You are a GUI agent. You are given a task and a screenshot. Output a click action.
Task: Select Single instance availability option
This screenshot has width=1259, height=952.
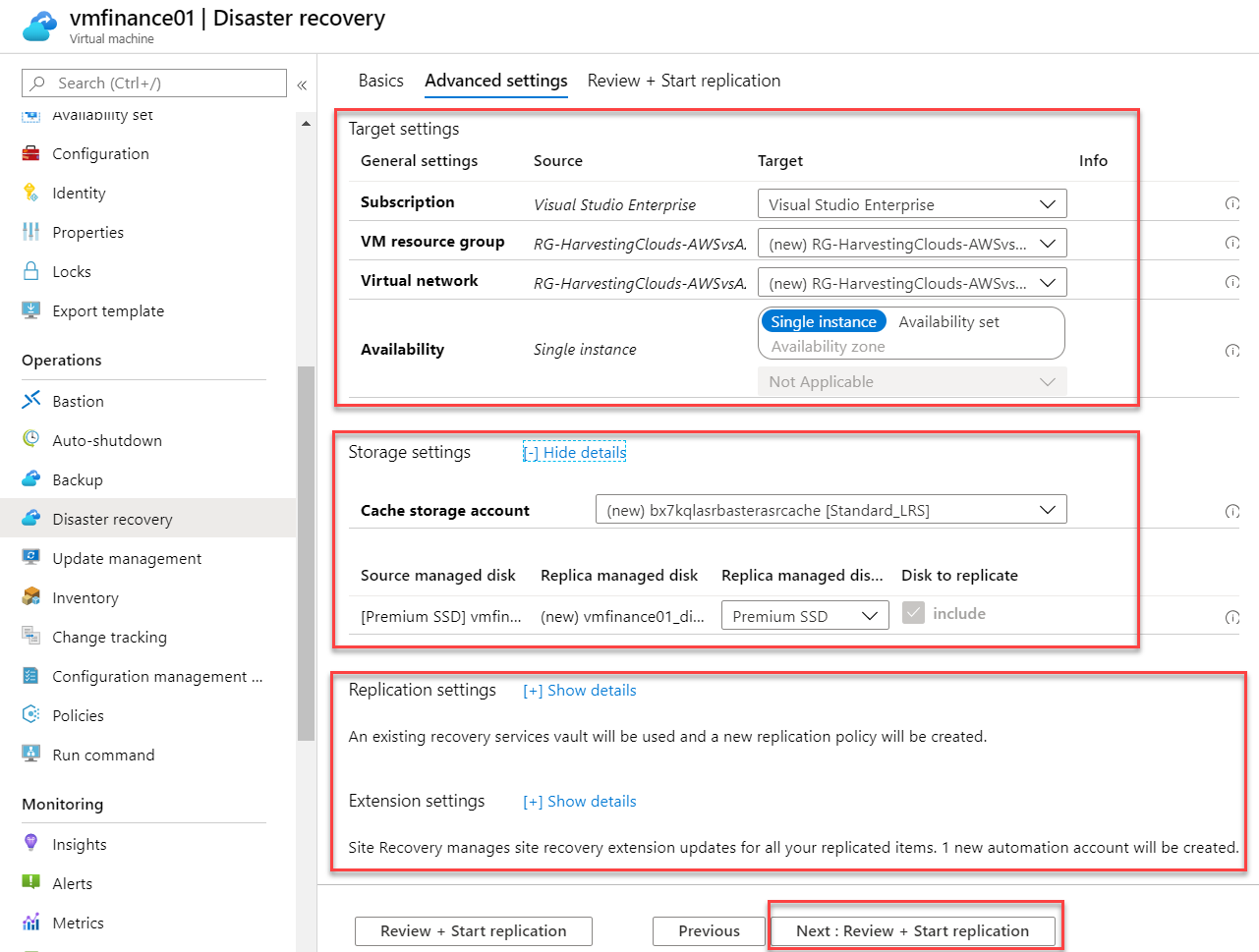(x=824, y=321)
